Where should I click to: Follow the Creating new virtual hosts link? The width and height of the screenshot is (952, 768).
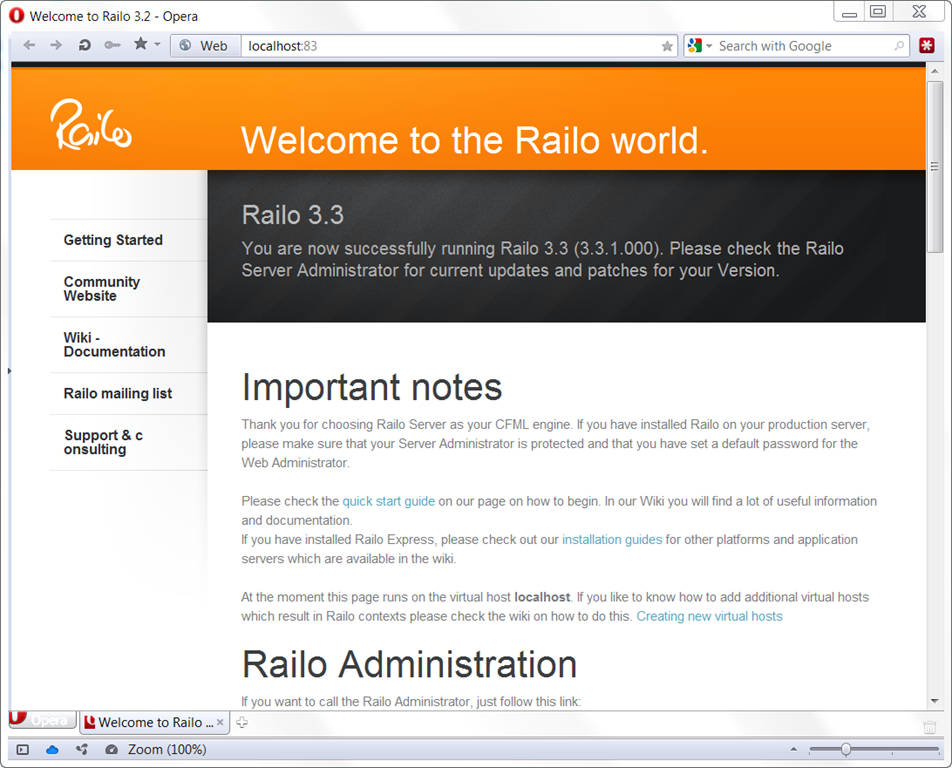coord(709,616)
